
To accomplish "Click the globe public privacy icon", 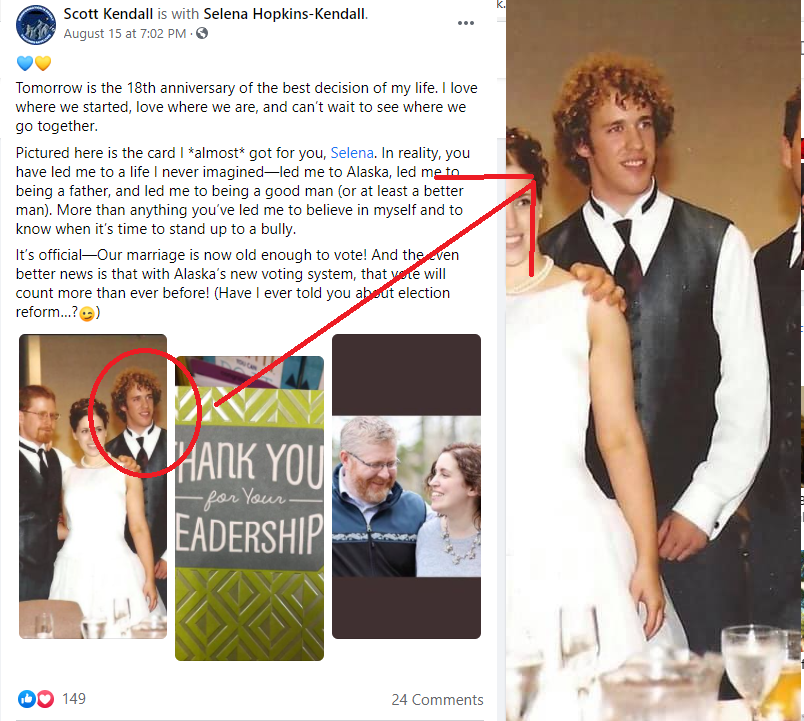I will point(202,33).
